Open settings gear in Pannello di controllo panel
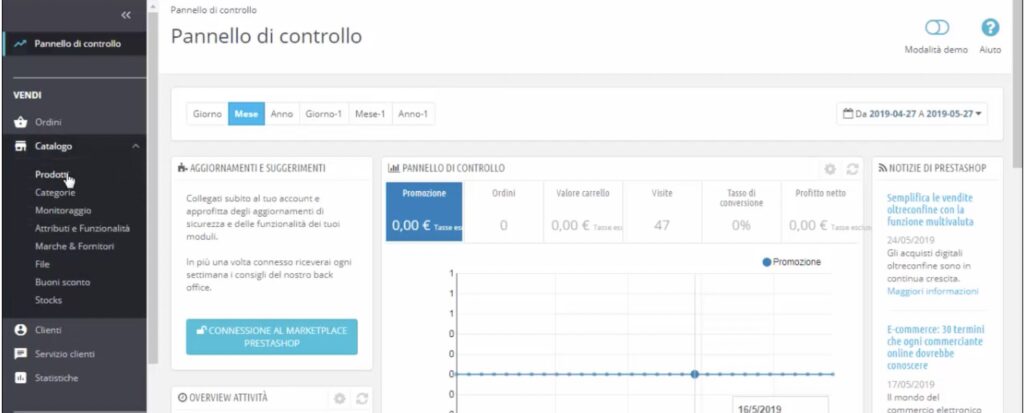 [829, 169]
